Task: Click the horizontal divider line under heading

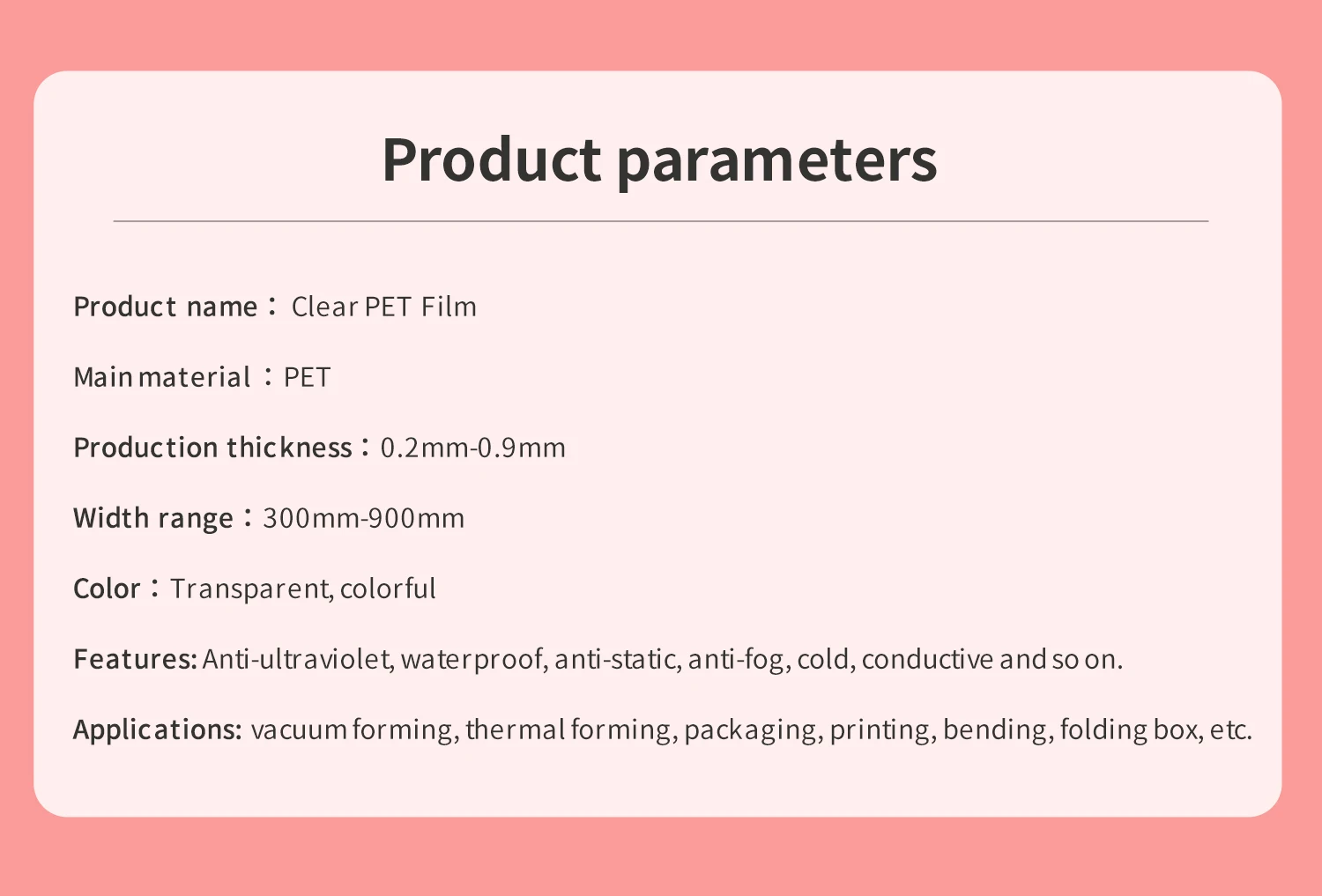Action: 661,221
